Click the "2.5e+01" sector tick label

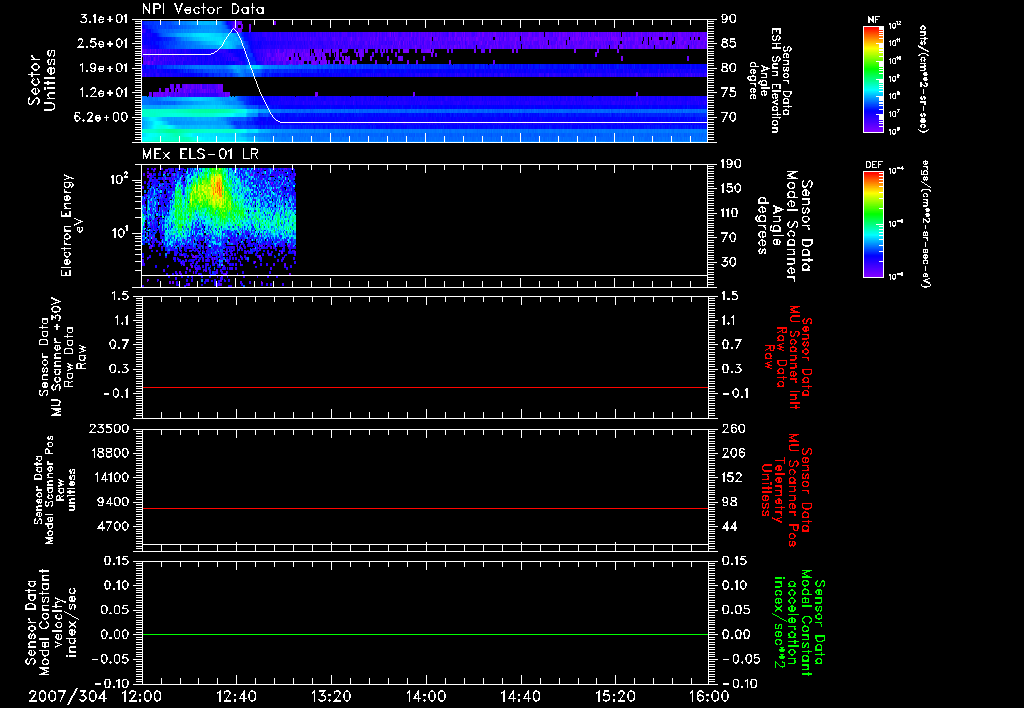point(104,43)
